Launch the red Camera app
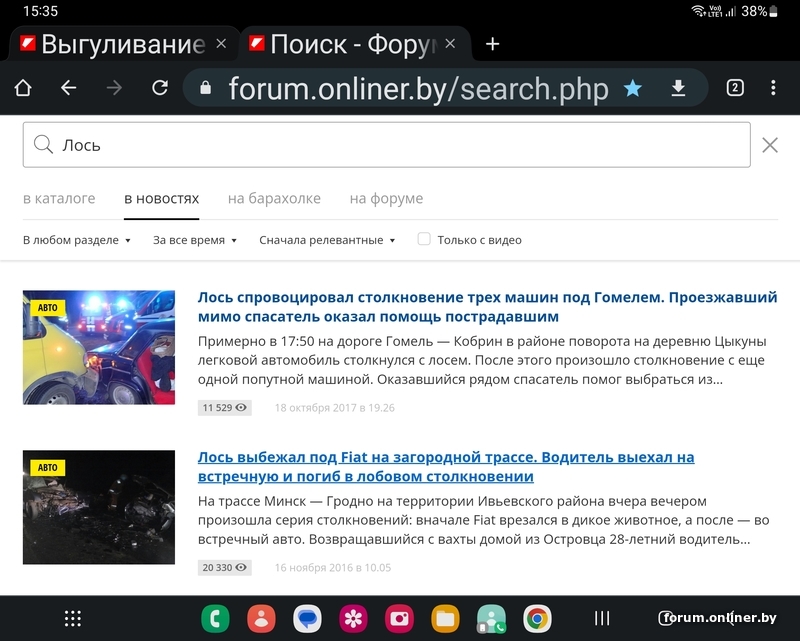The height and width of the screenshot is (641, 800). coord(399,619)
